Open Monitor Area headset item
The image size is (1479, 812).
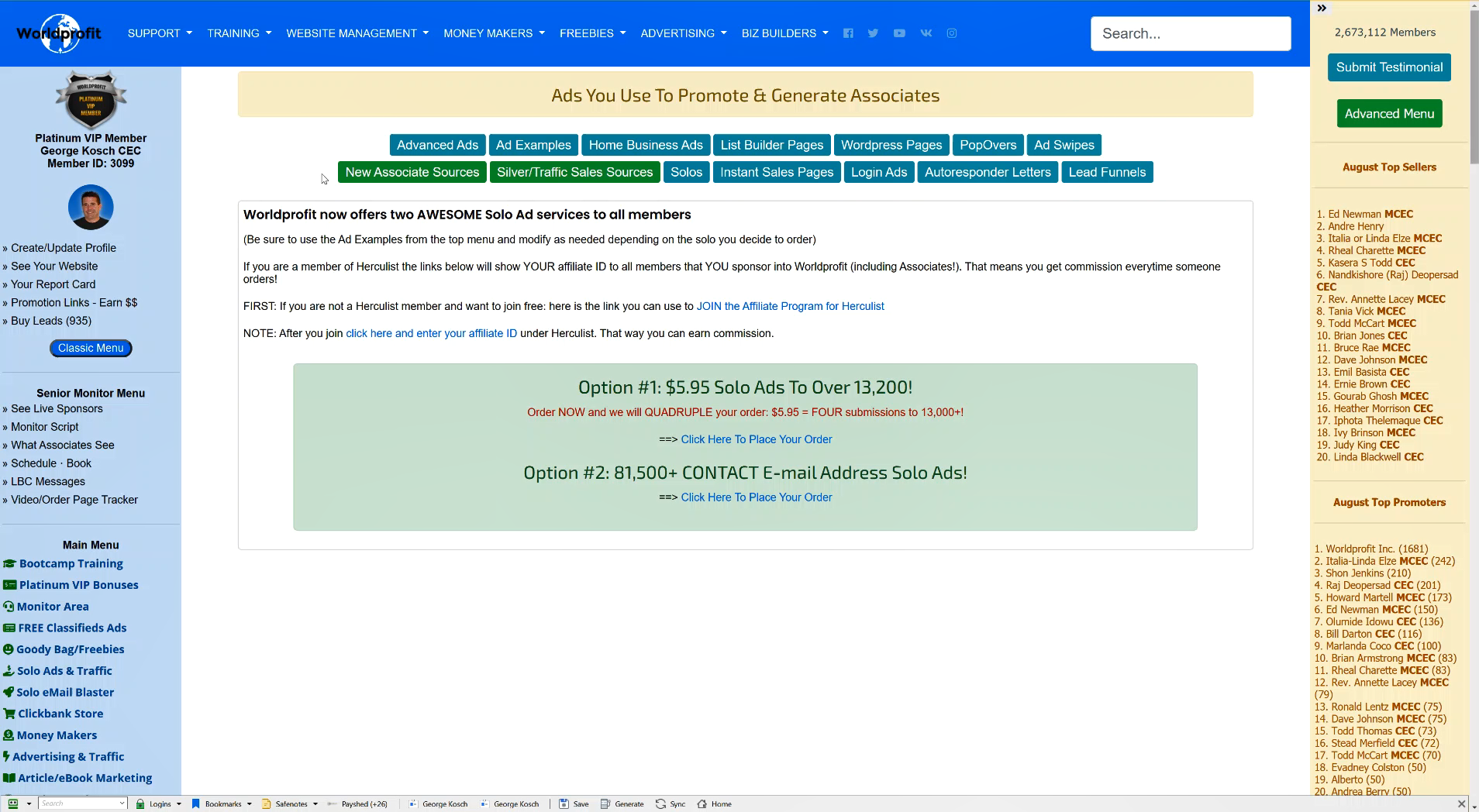(46, 607)
